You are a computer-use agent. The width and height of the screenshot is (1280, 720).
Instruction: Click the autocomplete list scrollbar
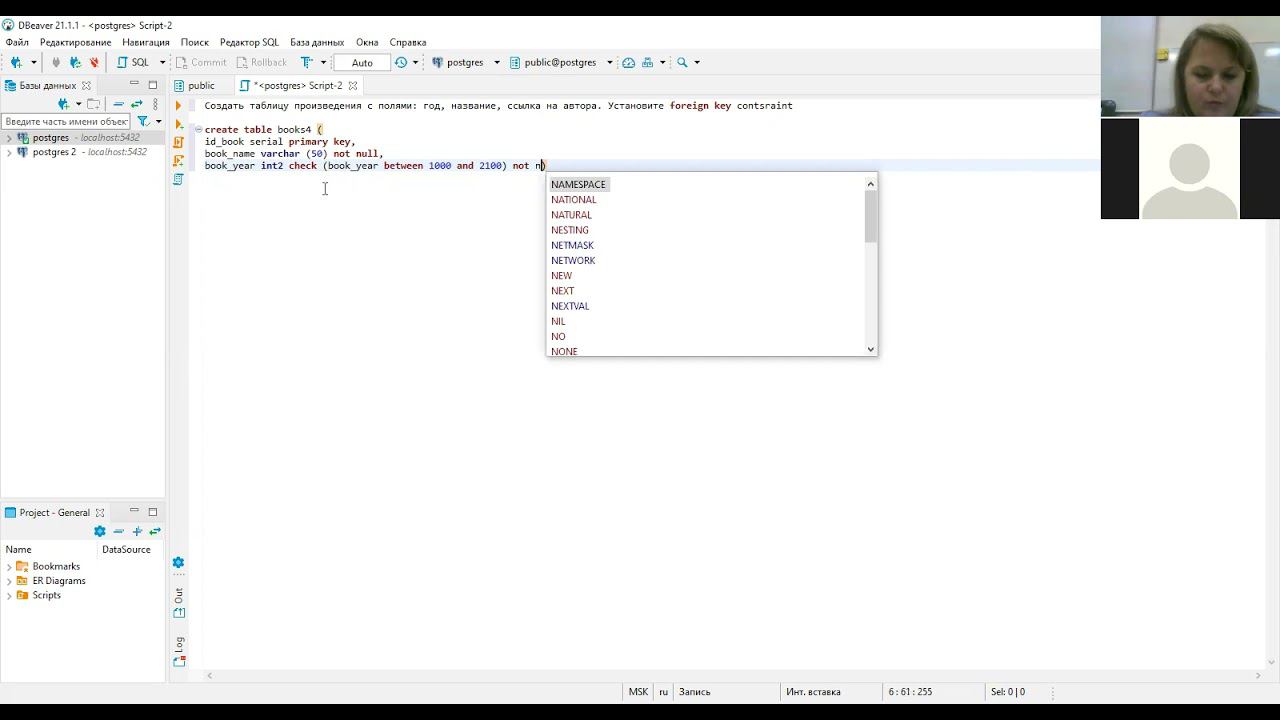[871, 215]
